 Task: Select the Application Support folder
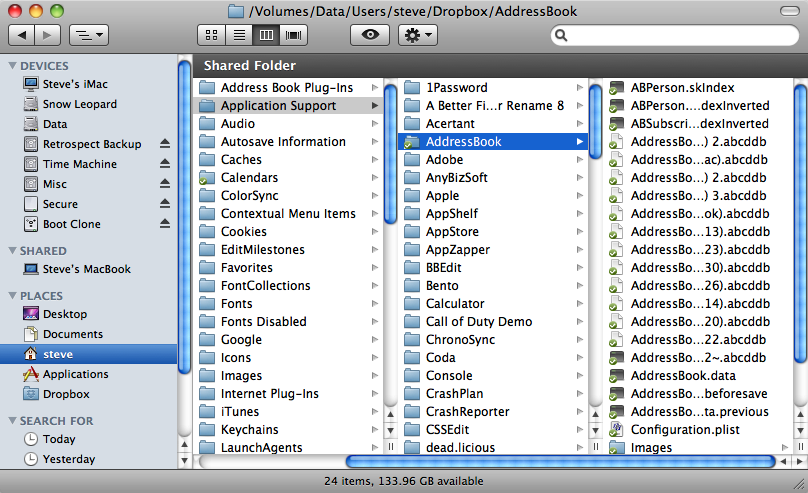(289, 106)
